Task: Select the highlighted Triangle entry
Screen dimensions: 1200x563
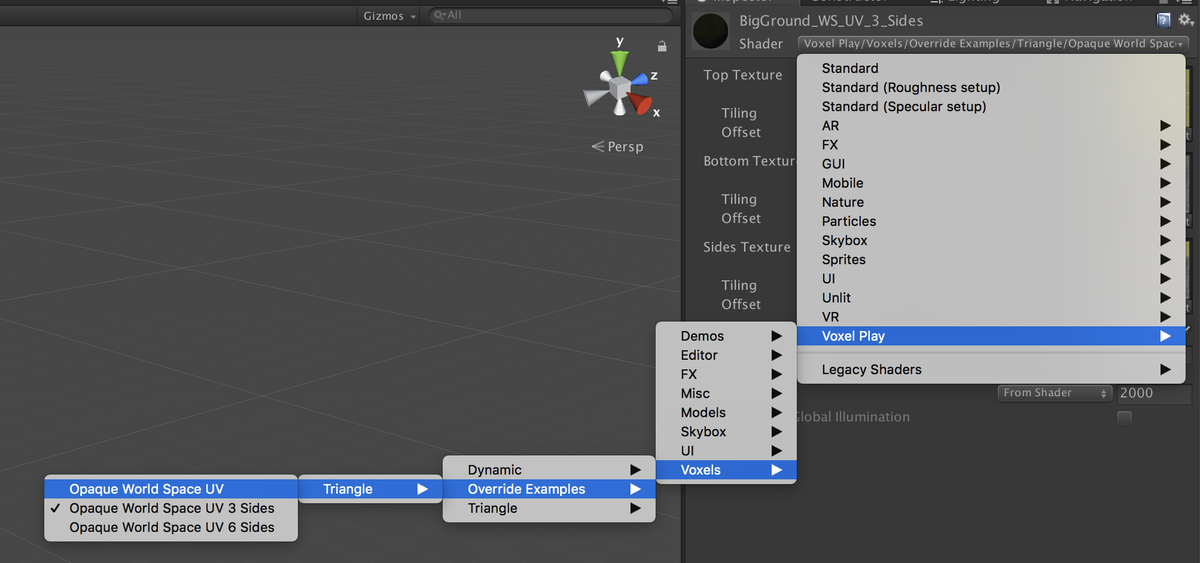Action: (x=370, y=489)
